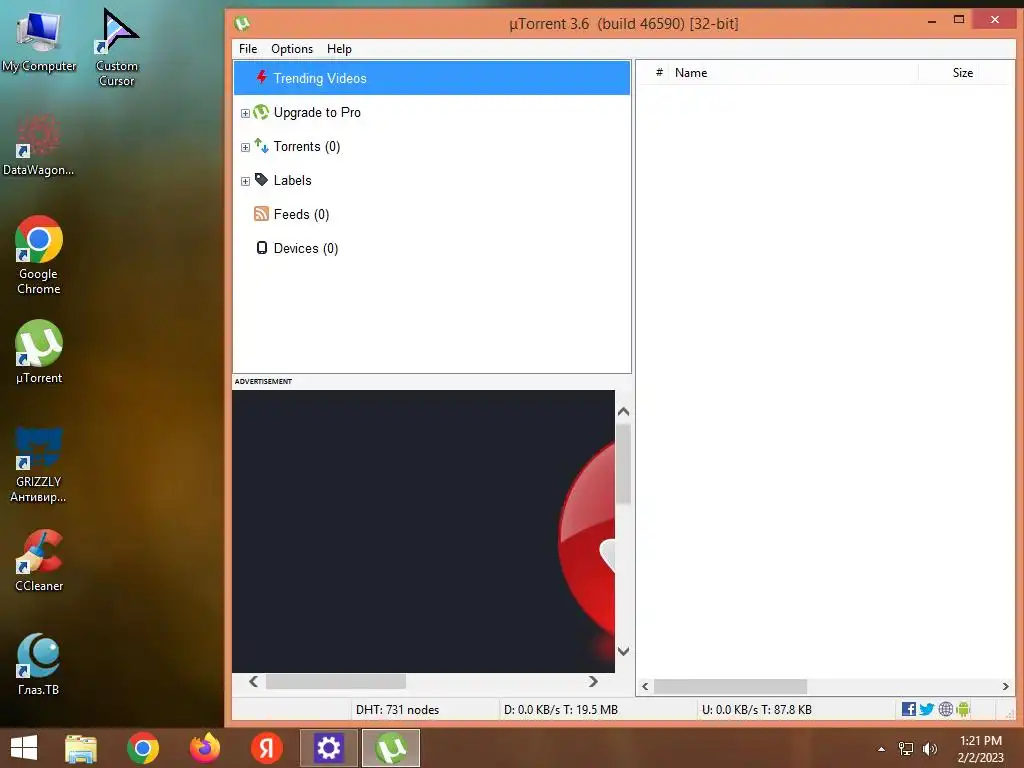Sort list by the Size column header
The height and width of the screenshot is (768, 1024).
tap(962, 72)
